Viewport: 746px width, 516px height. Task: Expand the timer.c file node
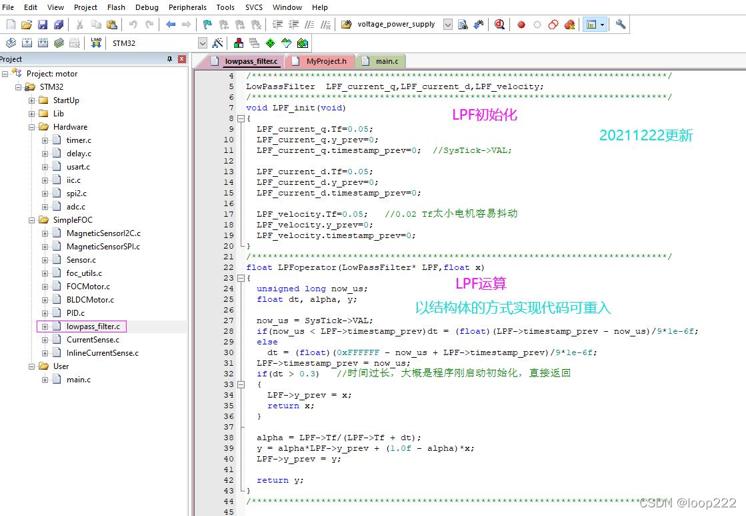[45, 140]
